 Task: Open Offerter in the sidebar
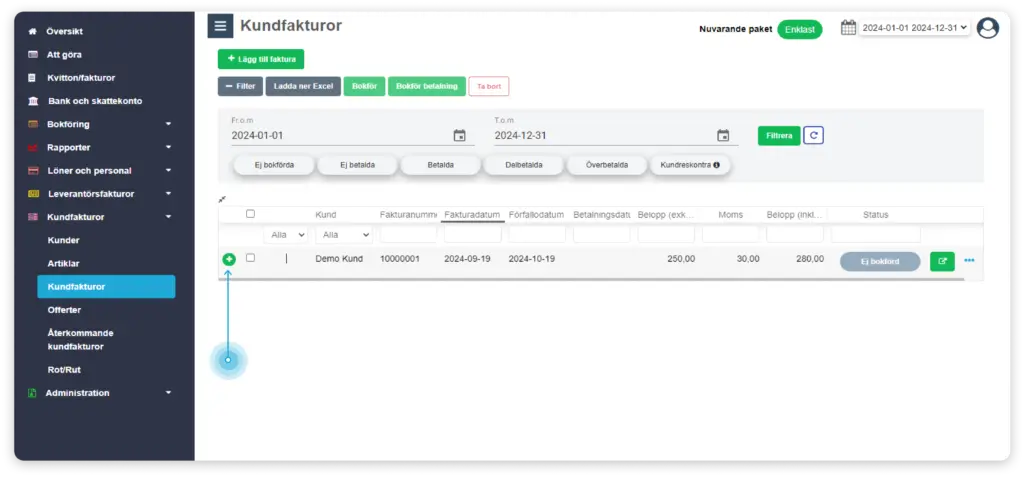[x=64, y=310]
